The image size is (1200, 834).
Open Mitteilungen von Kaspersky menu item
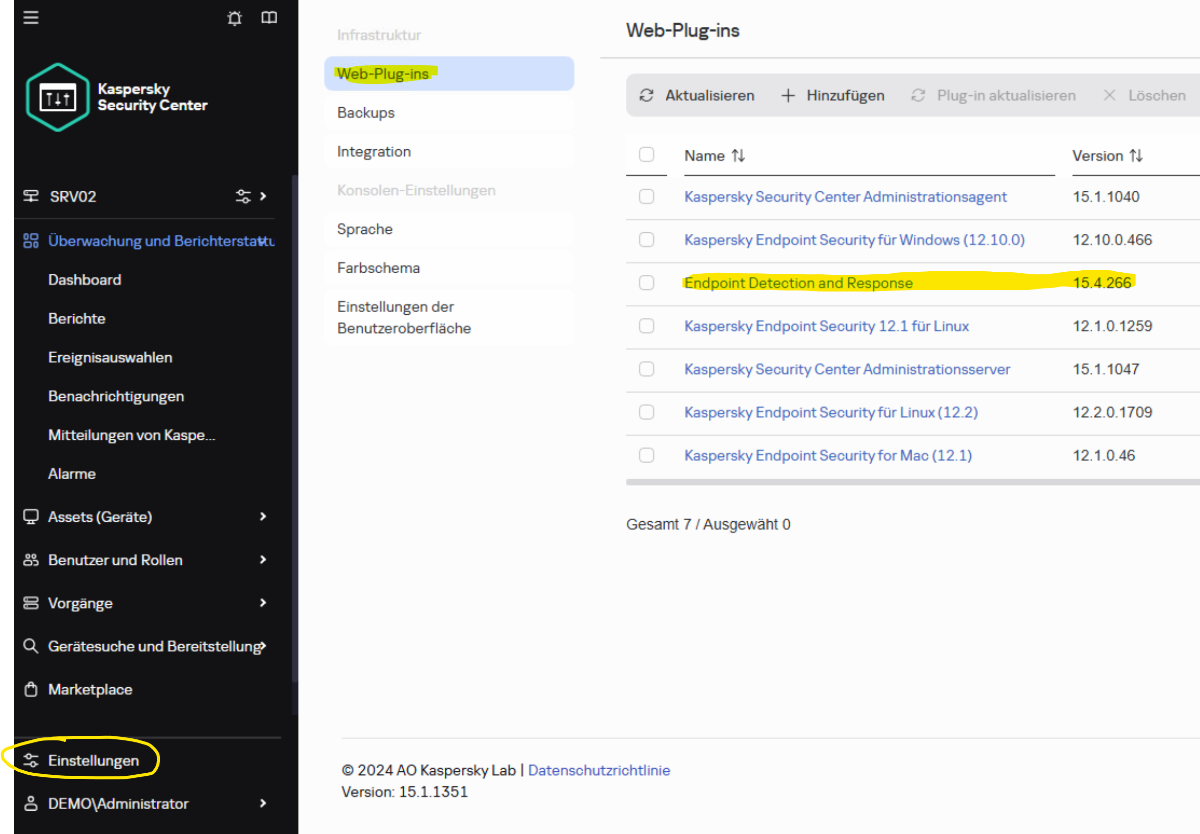pos(132,436)
